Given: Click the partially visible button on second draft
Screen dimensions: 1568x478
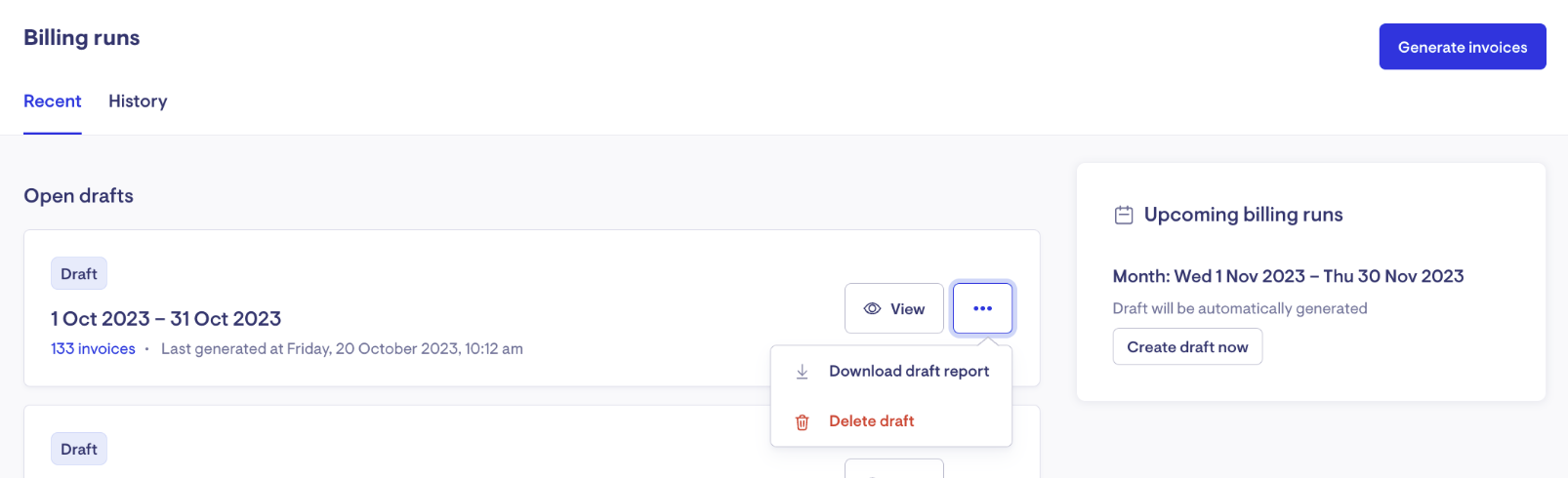Looking at the screenshot, I should click(893, 468).
